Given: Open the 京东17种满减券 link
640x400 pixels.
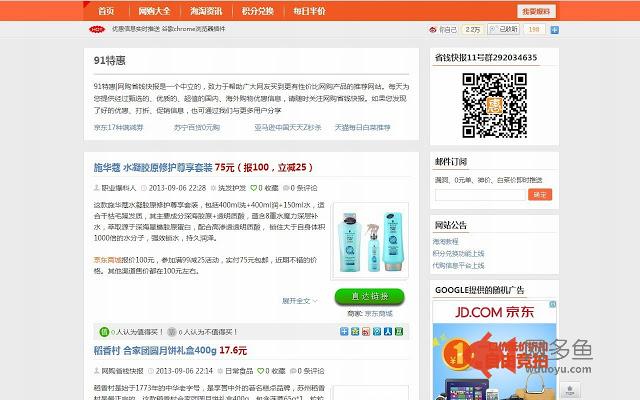Looking at the screenshot, I should (x=118, y=127).
